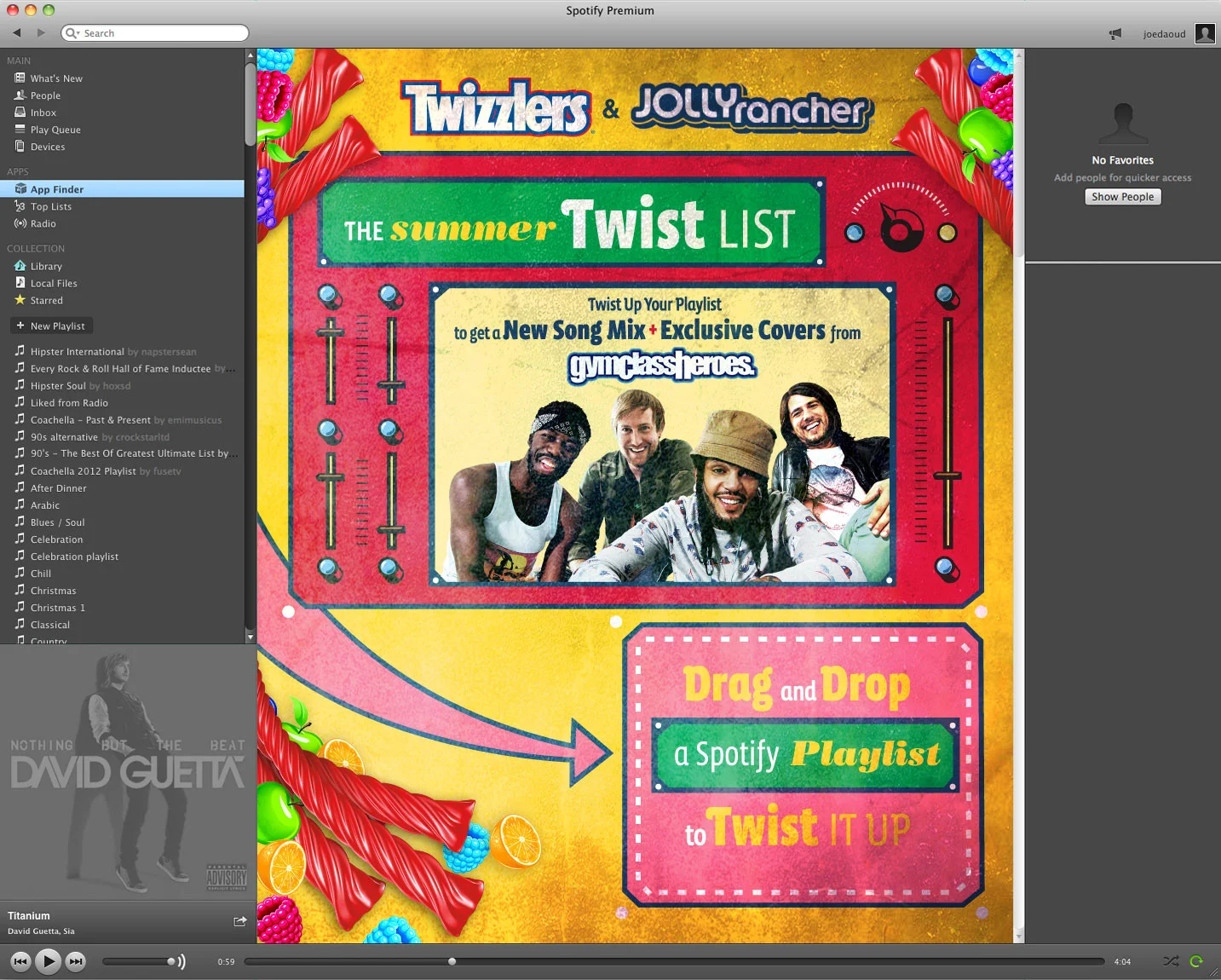Viewport: 1221px width, 980px height.
Task: Open the Starred list
Action: click(x=46, y=300)
